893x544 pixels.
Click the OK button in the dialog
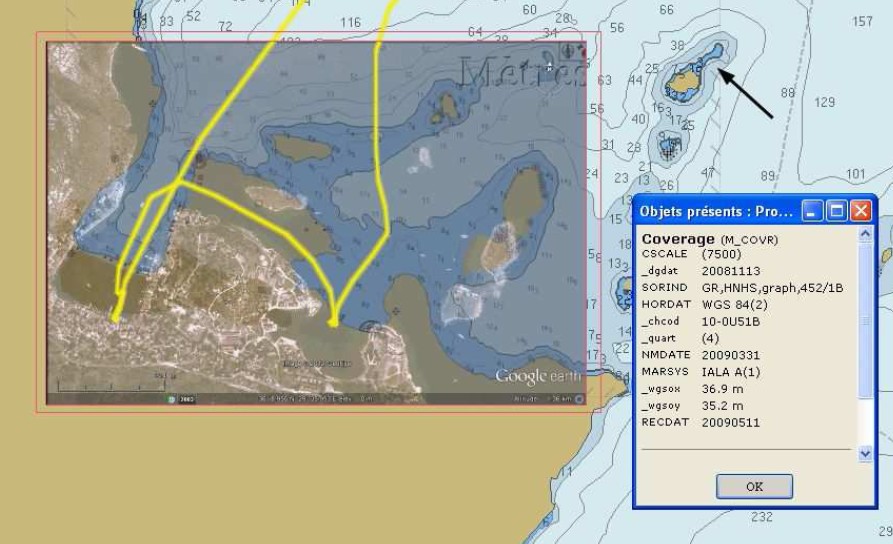pos(754,486)
